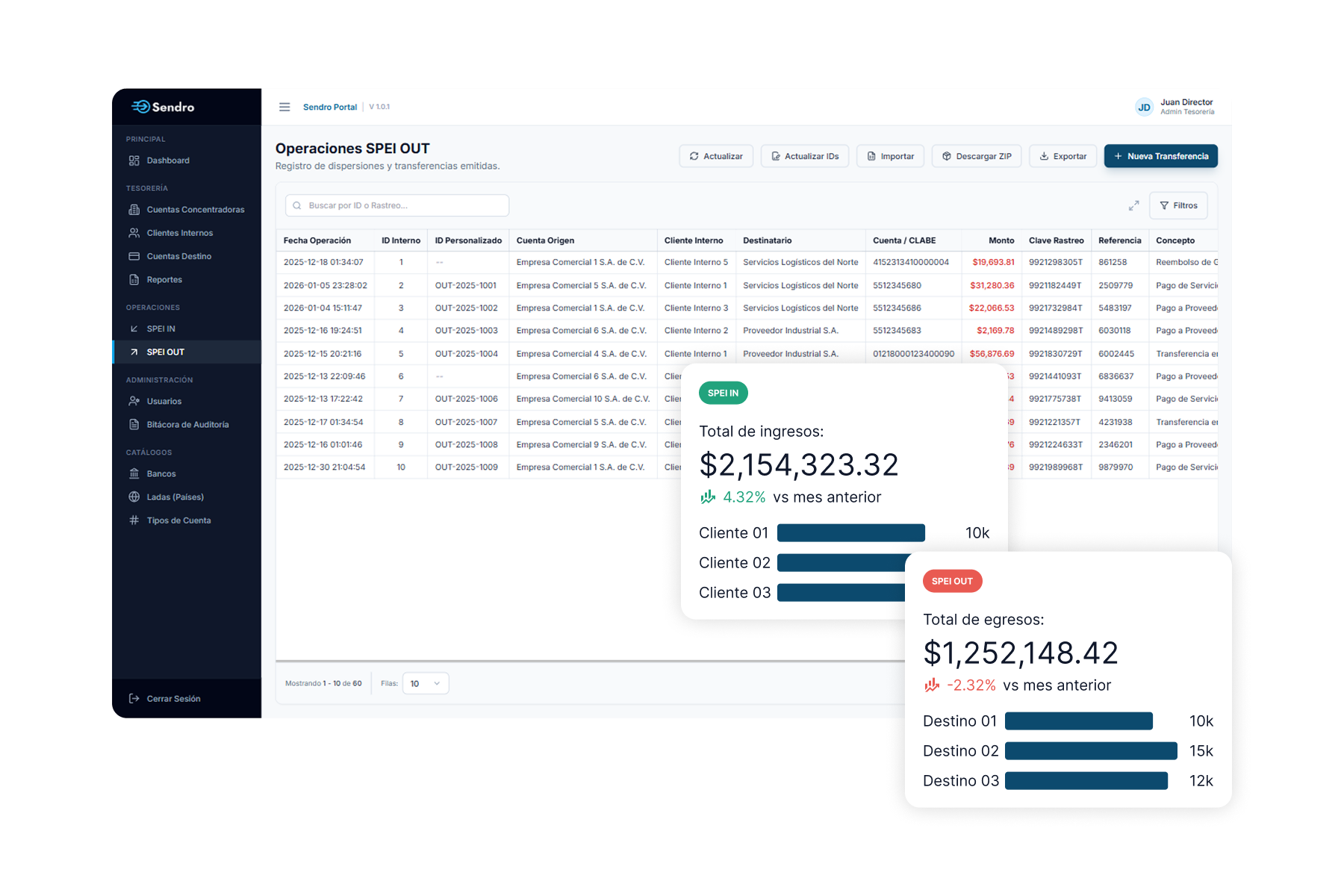
Task: Click the Descargar ZIP button
Action: coord(976,156)
